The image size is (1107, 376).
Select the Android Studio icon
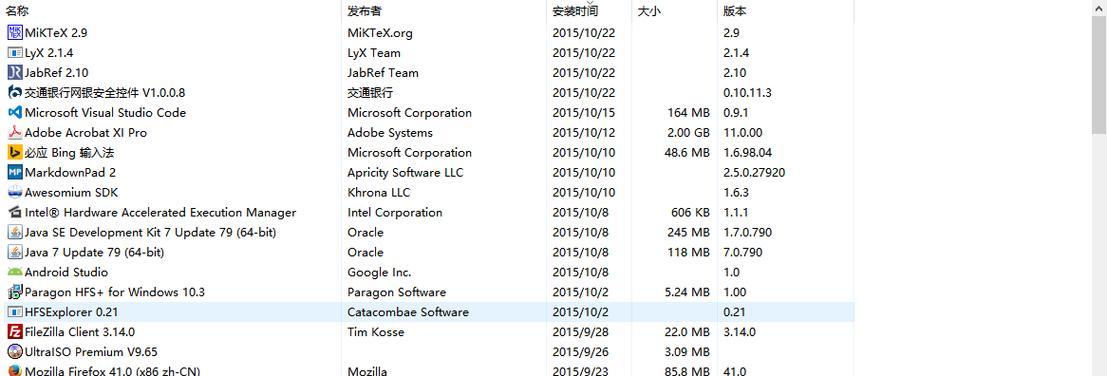(x=15, y=272)
